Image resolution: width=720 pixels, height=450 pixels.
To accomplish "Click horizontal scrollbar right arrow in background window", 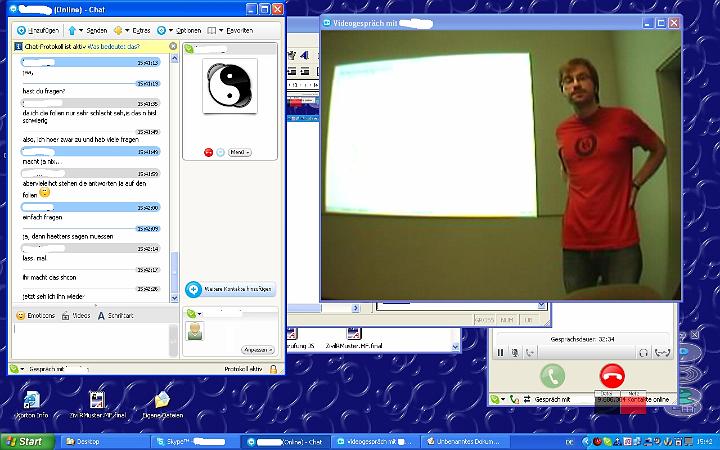I will (356, 309).
